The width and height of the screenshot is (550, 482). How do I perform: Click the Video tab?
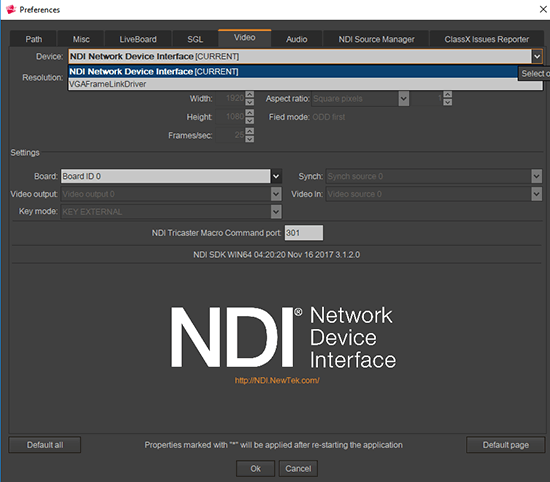point(244,38)
